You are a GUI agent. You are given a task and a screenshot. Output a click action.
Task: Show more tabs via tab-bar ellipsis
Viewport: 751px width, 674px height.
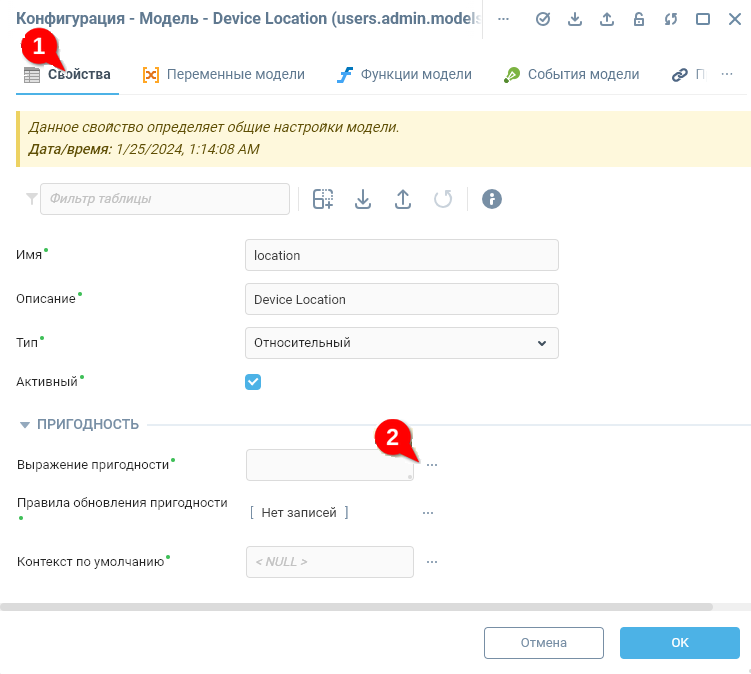[726, 74]
